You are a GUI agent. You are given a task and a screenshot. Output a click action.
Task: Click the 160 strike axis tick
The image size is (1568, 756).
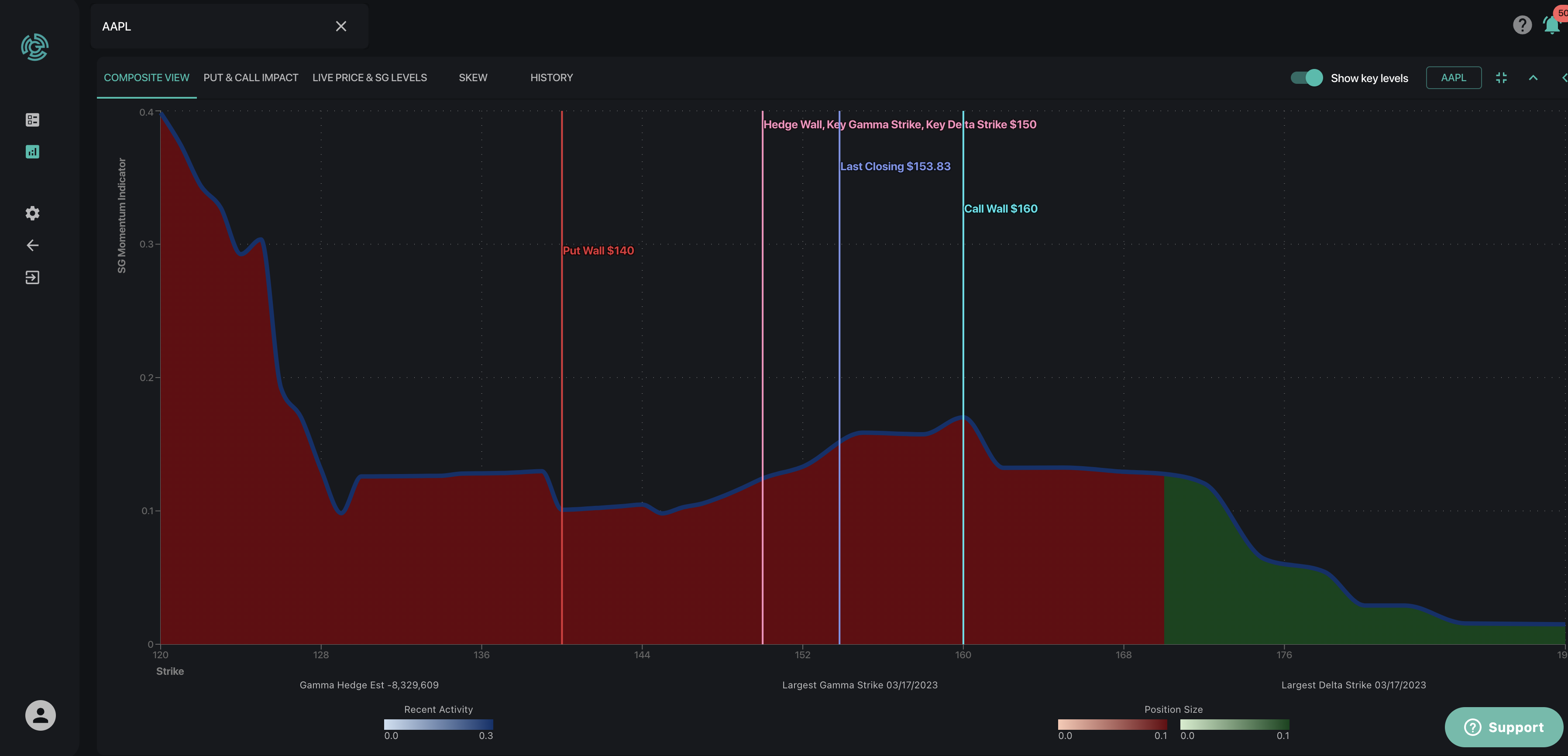[963, 655]
